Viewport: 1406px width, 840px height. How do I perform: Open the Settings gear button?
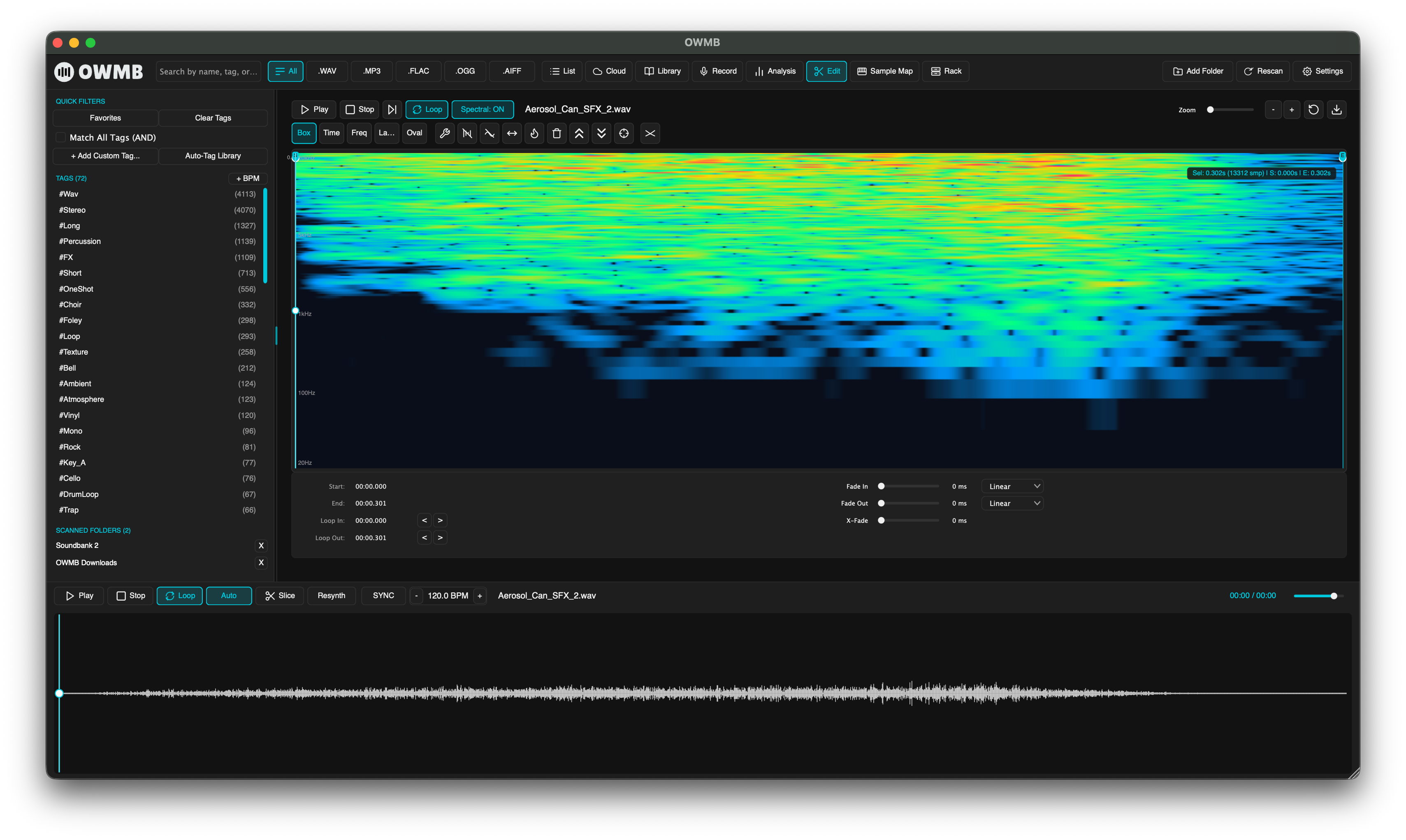[1322, 71]
